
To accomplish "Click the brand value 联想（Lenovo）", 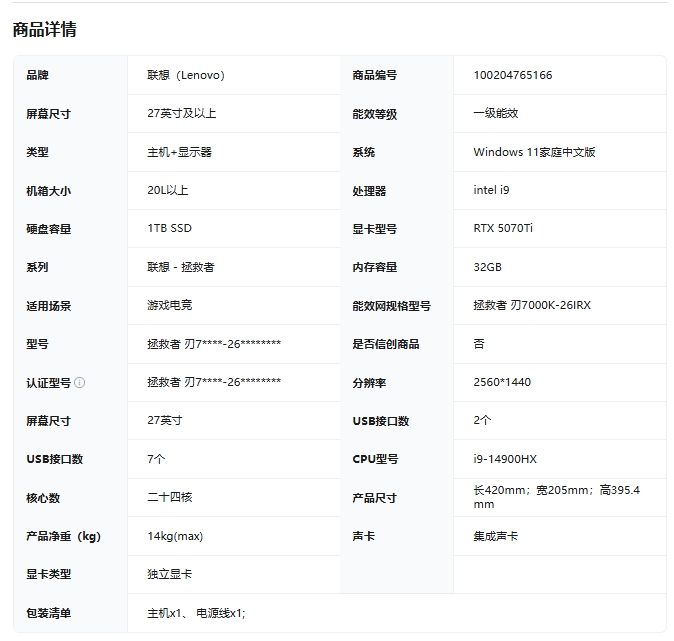I will 186,75.
